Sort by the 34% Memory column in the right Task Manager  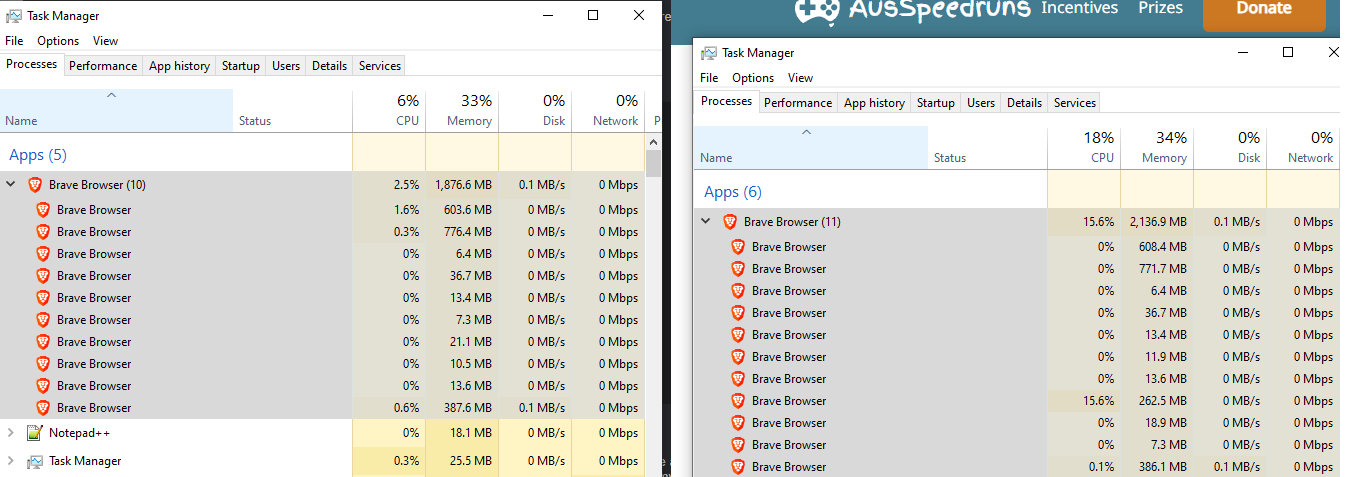pos(1157,148)
